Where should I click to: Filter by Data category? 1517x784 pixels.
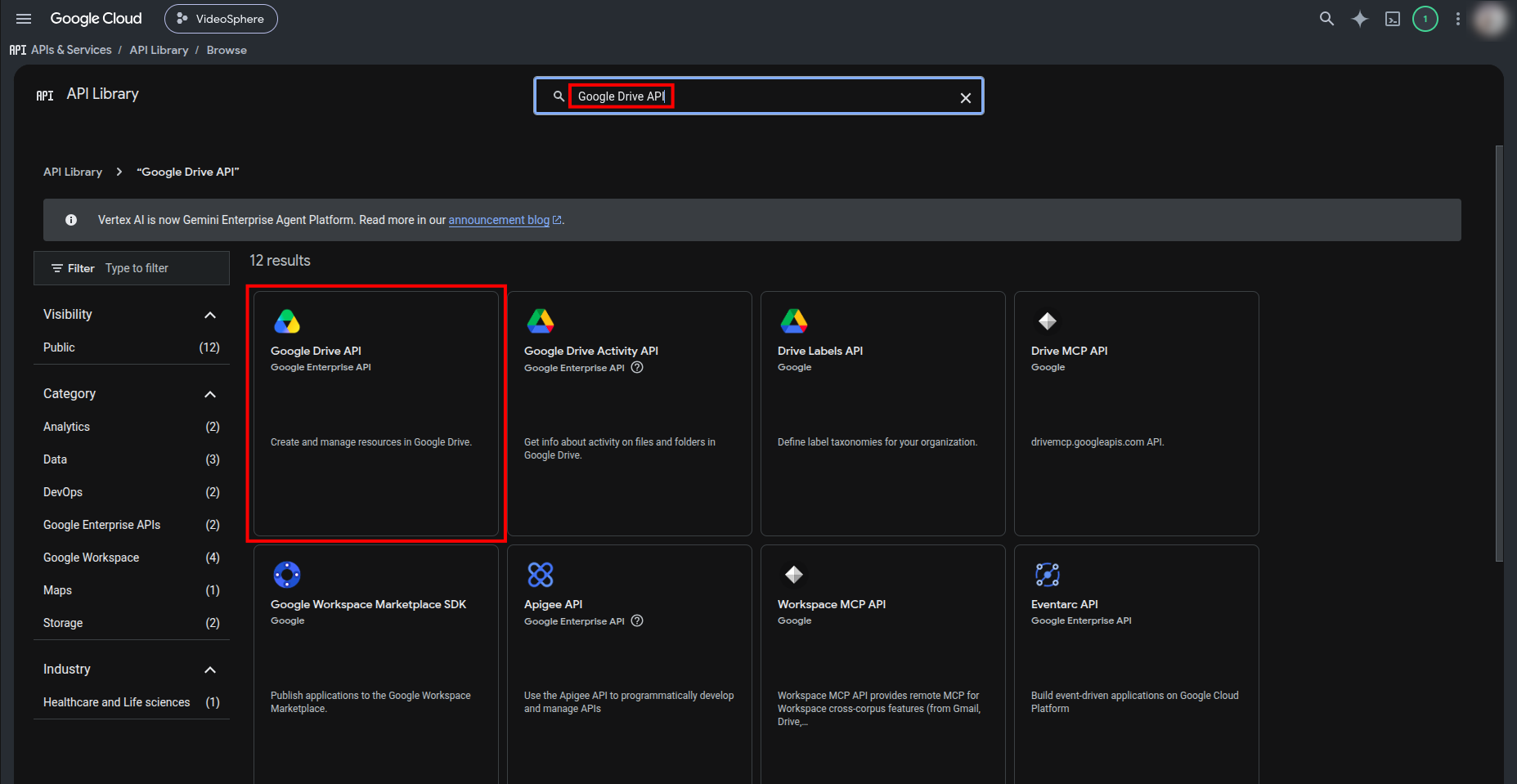coord(132,459)
